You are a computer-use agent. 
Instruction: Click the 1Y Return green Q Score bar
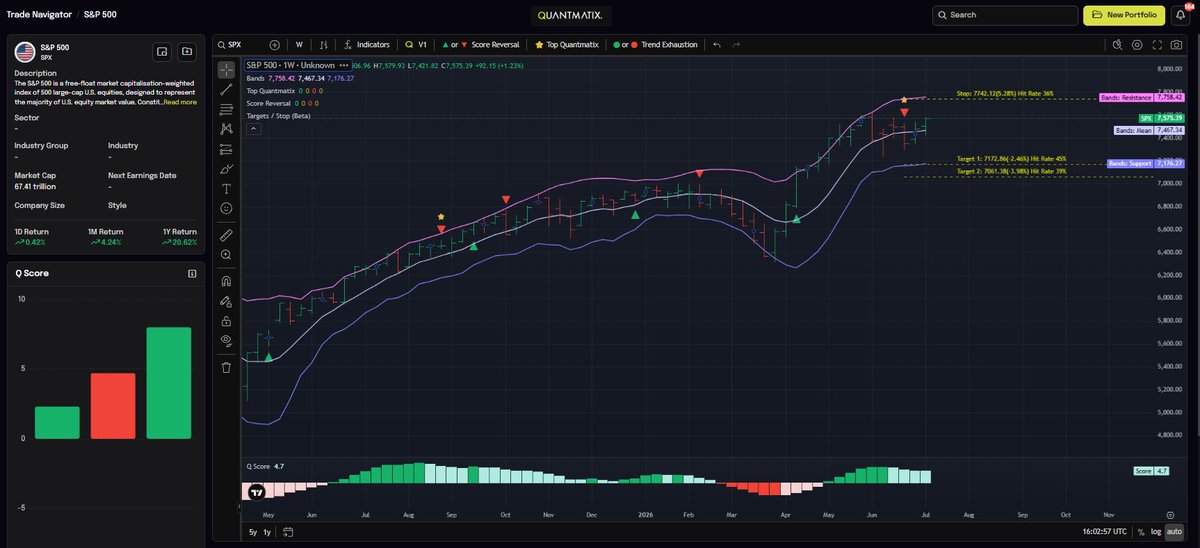(x=168, y=383)
